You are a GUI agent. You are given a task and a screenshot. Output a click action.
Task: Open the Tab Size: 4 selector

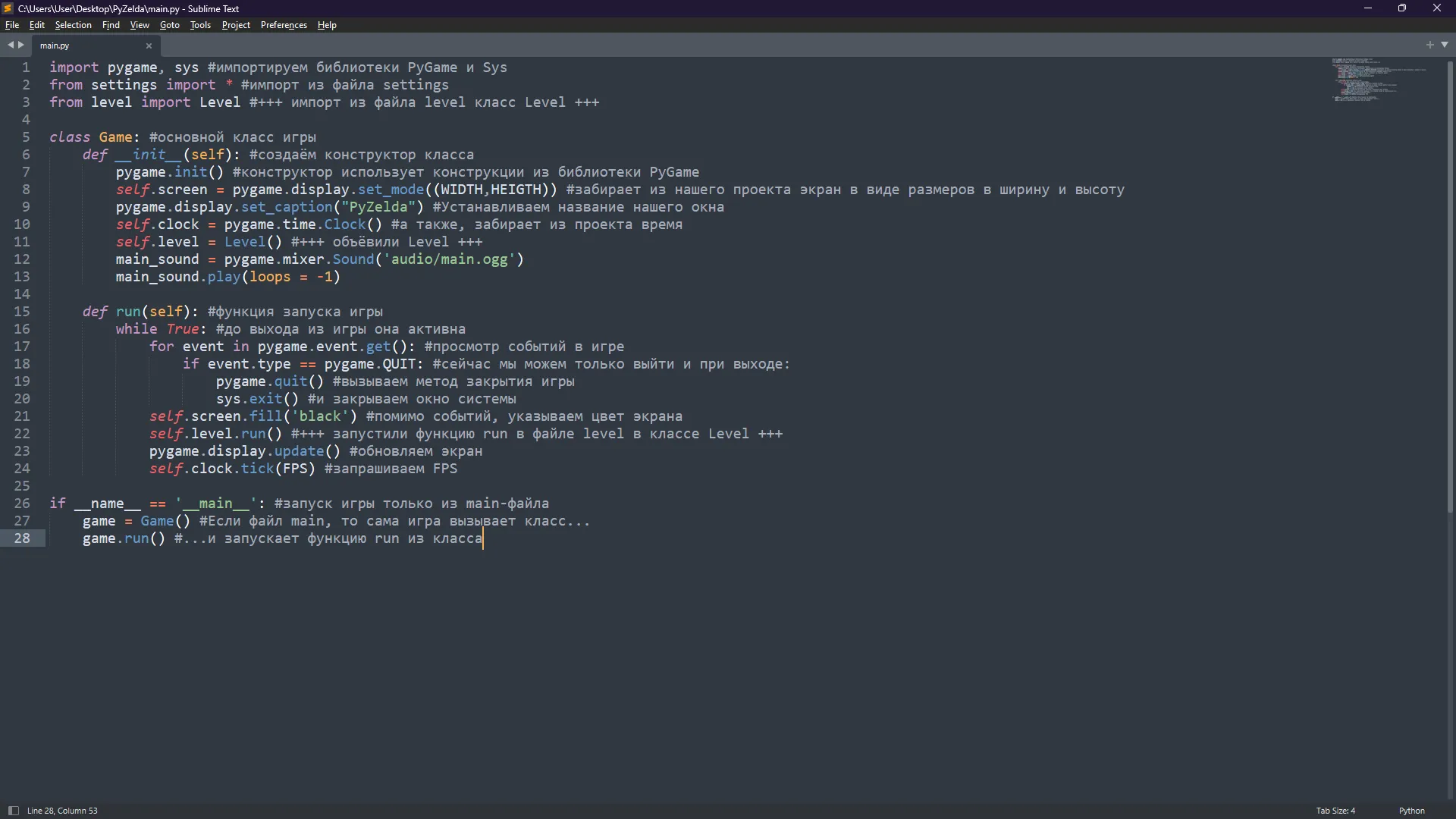(x=1335, y=811)
